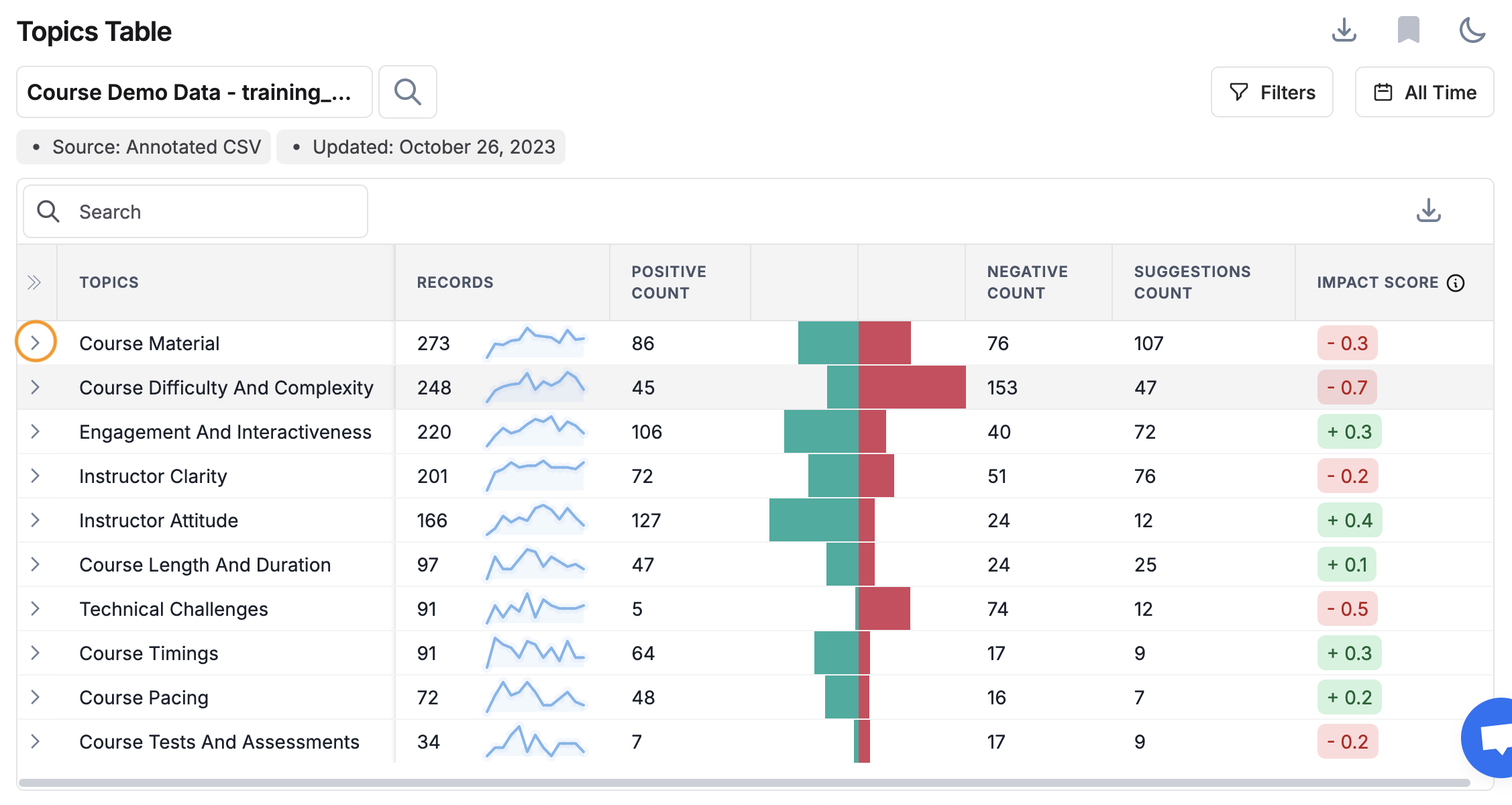Viewport: 1512px width, 805px height.
Task: Expand the Technical Challenges topic row
Action: [36, 608]
